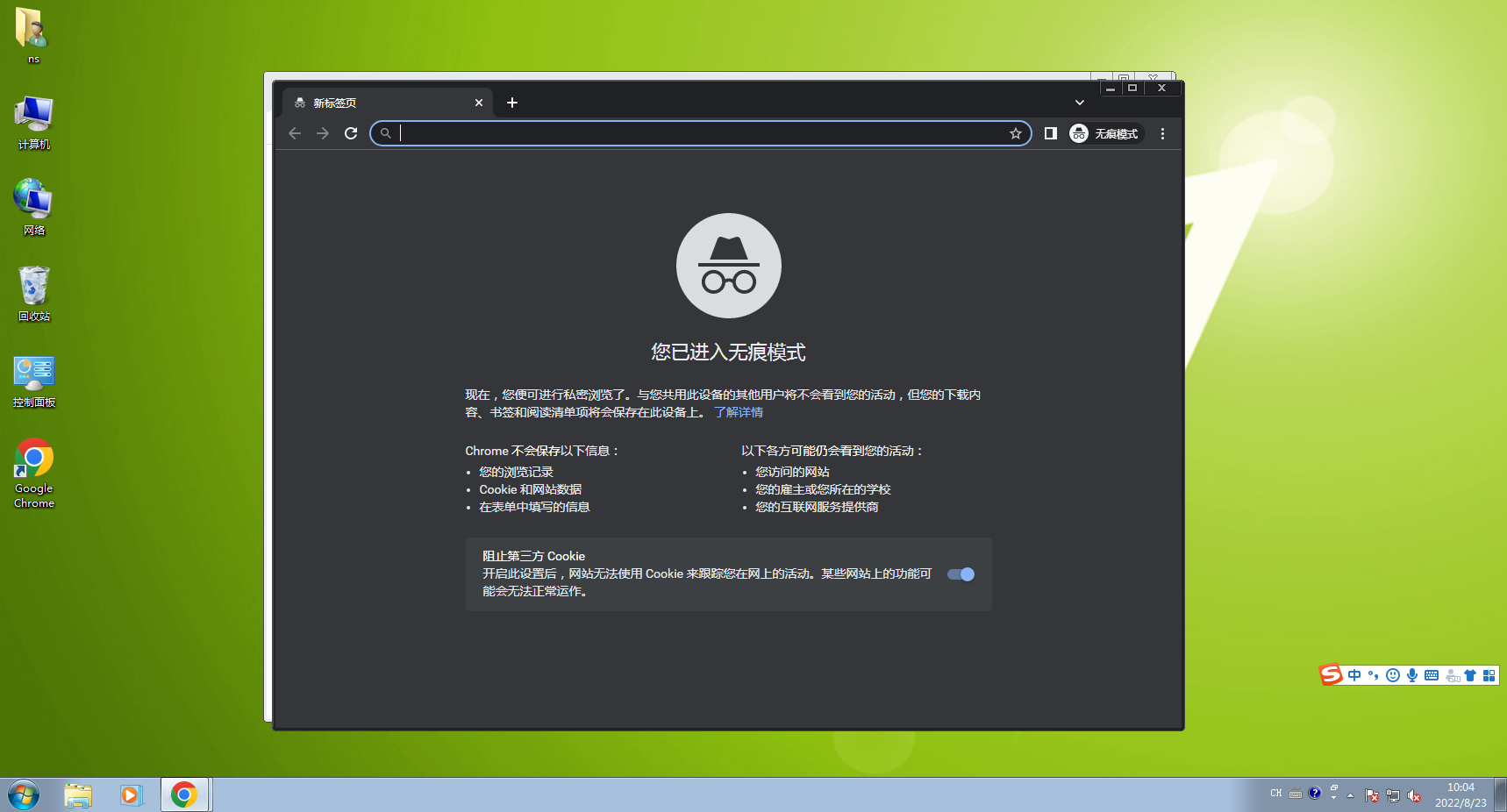Click the back navigation arrow
Screen dimensions: 1507x812
click(x=294, y=133)
